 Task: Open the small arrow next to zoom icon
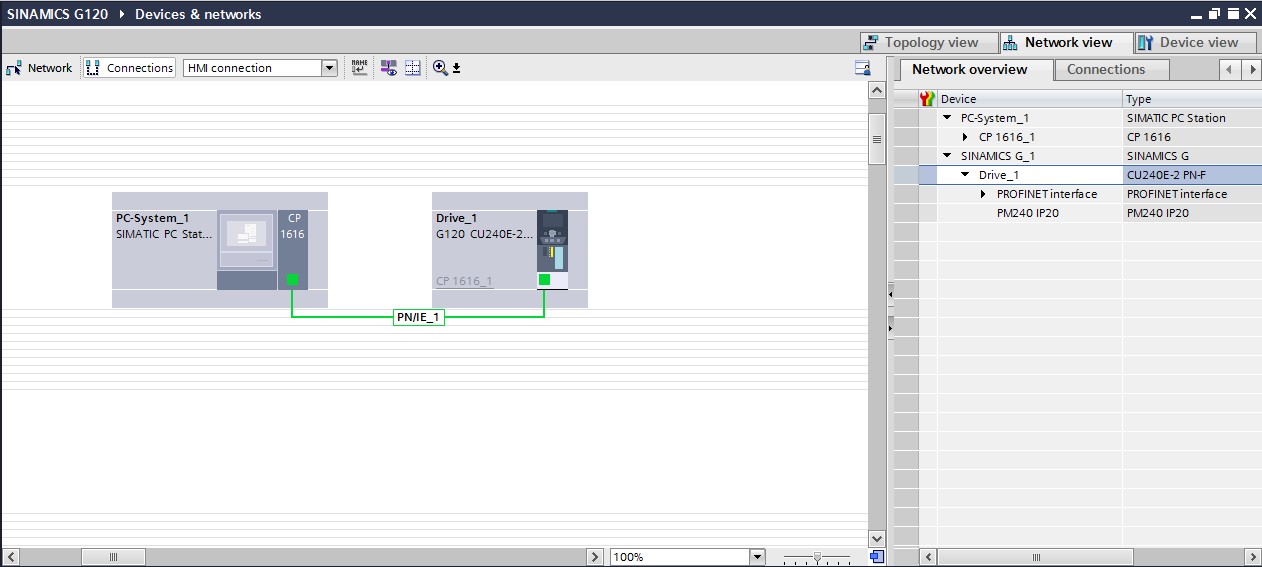[x=456, y=68]
